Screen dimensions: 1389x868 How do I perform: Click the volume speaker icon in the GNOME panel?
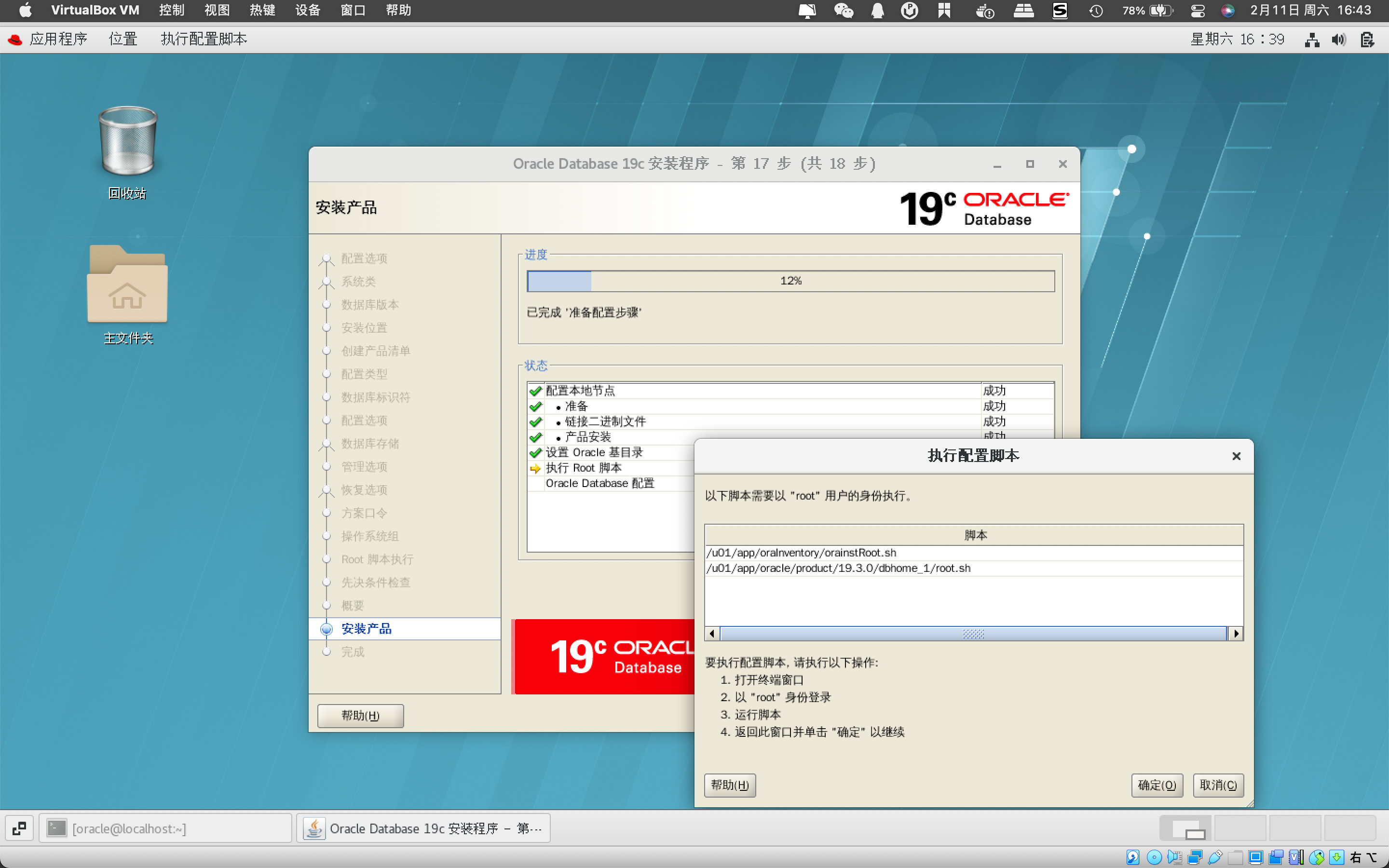click(1338, 40)
